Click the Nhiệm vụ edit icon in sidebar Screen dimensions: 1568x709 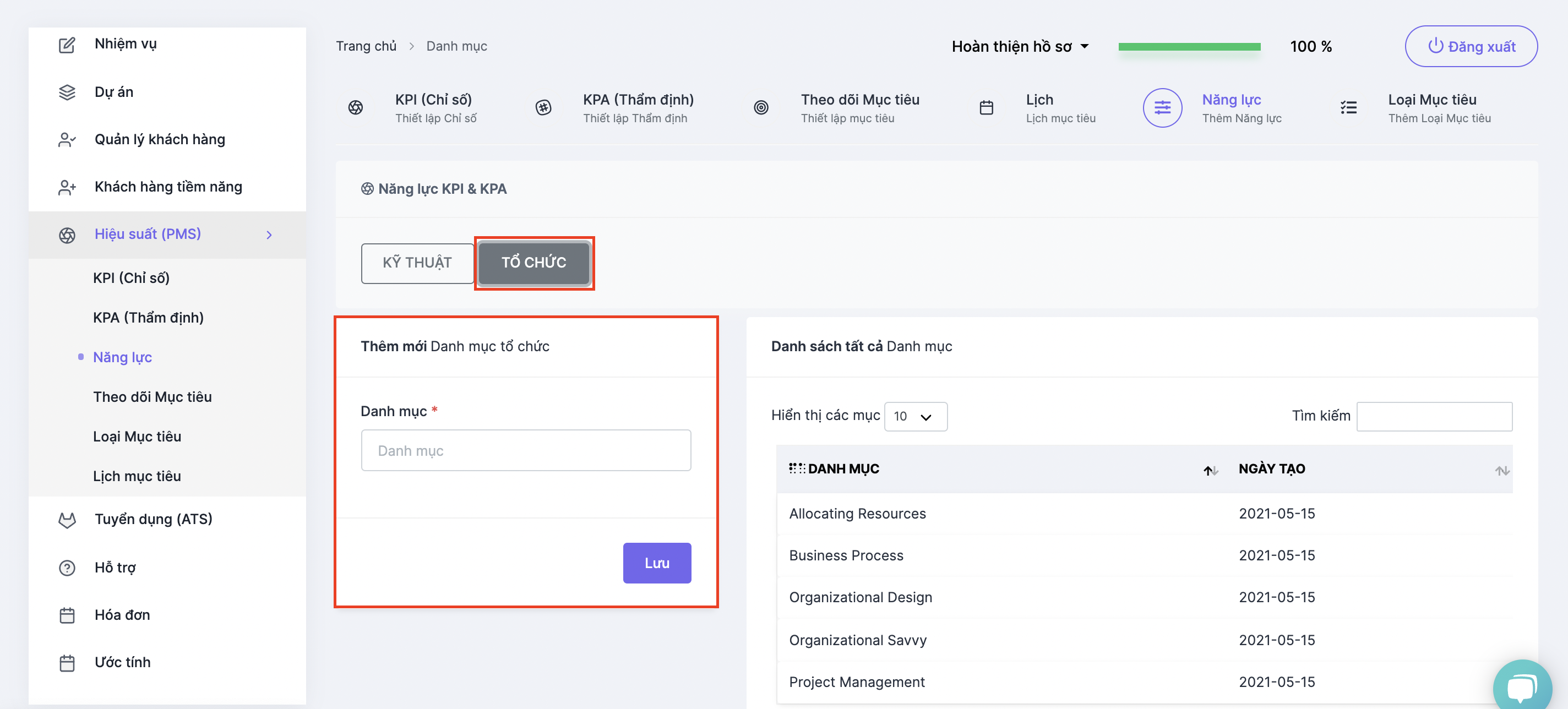pyautogui.click(x=67, y=45)
